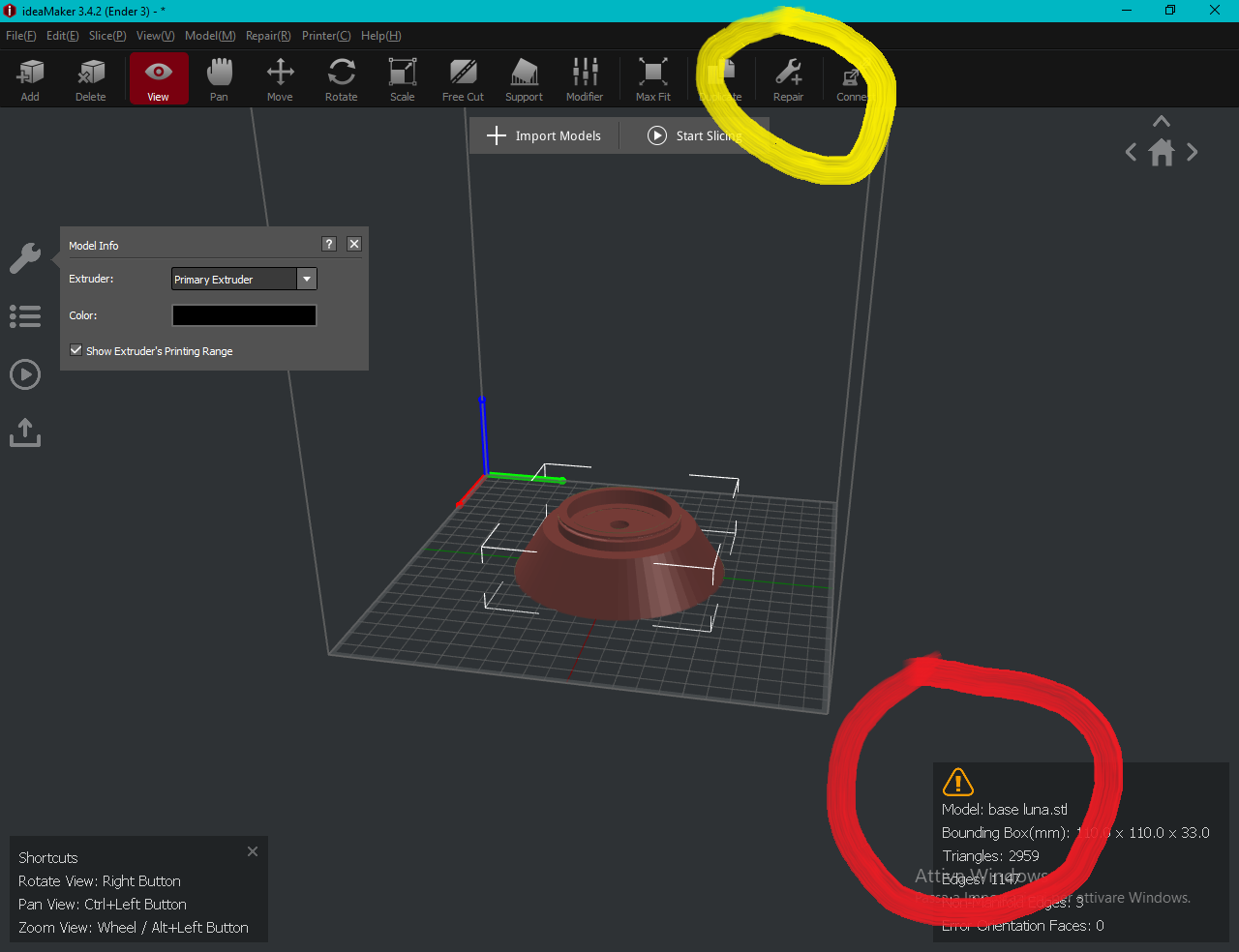Rotate view using the up chevron arrow
The width and height of the screenshot is (1239, 952).
tap(1162, 122)
